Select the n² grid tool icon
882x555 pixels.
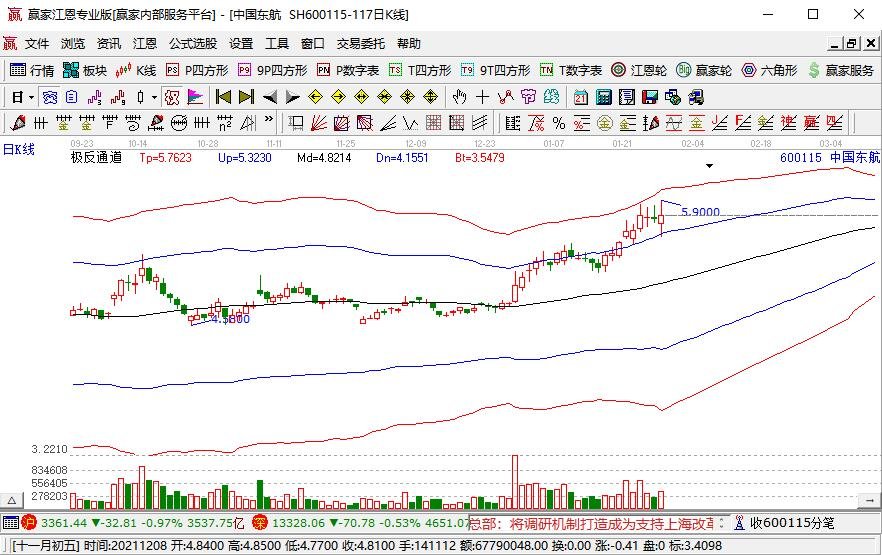pyautogui.click(x=225, y=123)
